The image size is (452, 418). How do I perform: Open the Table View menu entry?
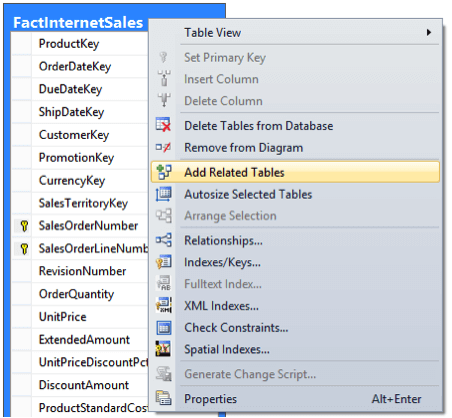295,33
